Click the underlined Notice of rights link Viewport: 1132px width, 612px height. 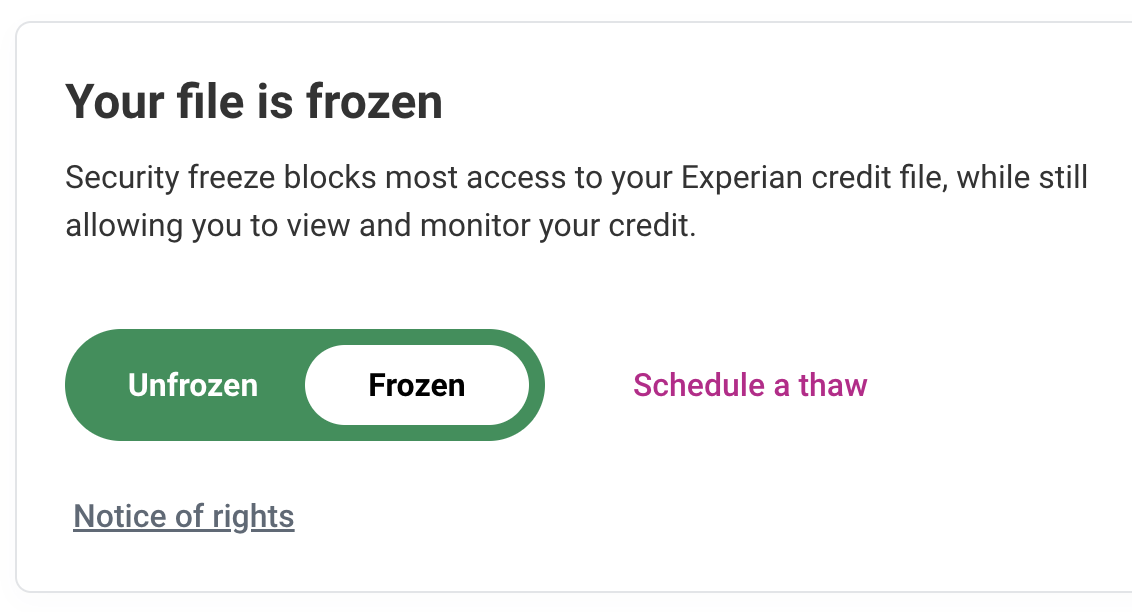coord(183,516)
